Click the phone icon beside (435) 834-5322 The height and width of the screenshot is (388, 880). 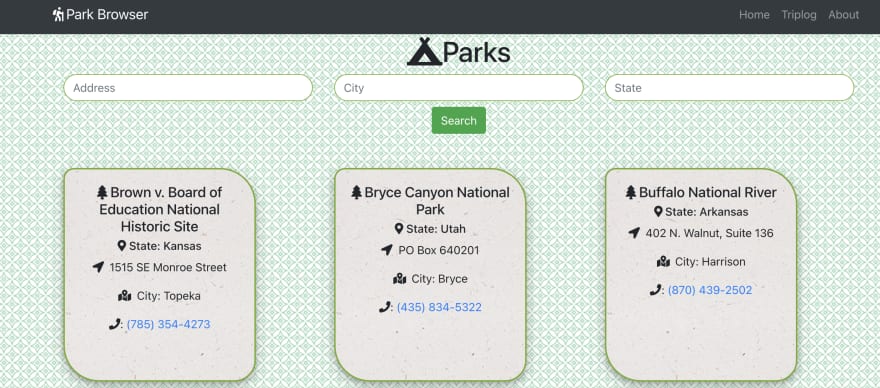pos(384,307)
